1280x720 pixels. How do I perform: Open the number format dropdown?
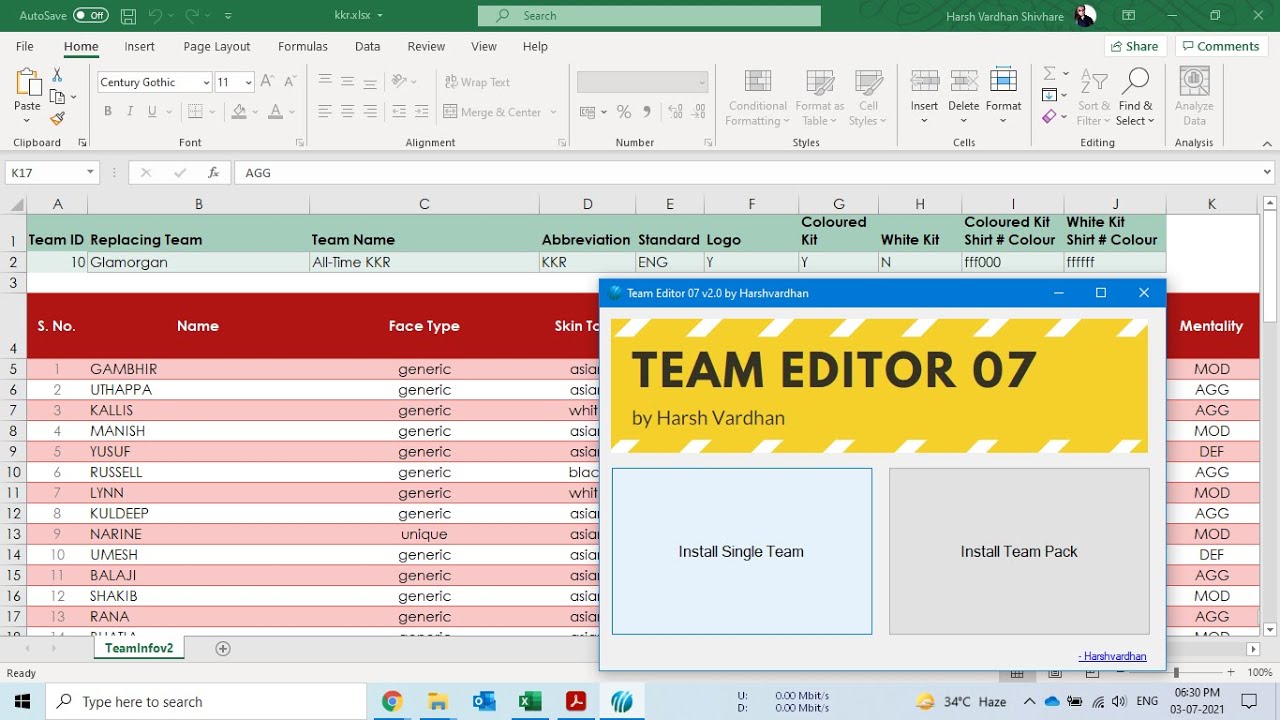[702, 83]
